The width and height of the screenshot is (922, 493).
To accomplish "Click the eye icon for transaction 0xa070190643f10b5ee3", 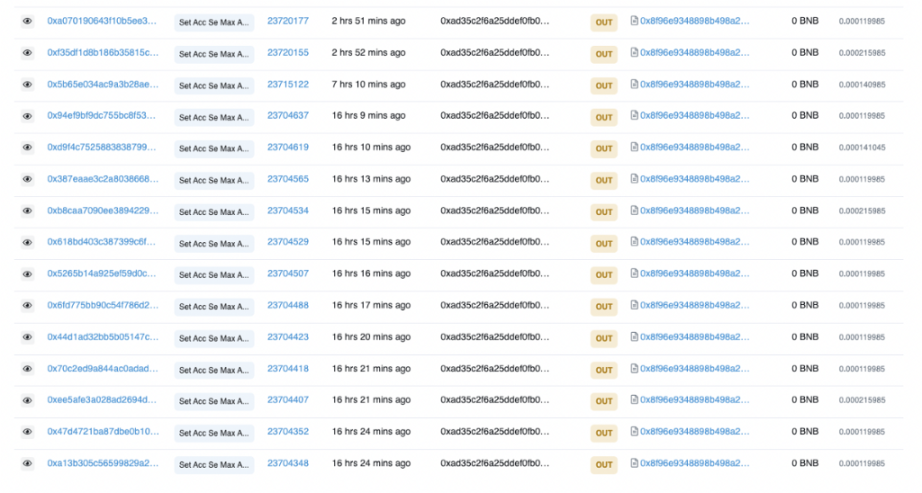I will [27, 21].
